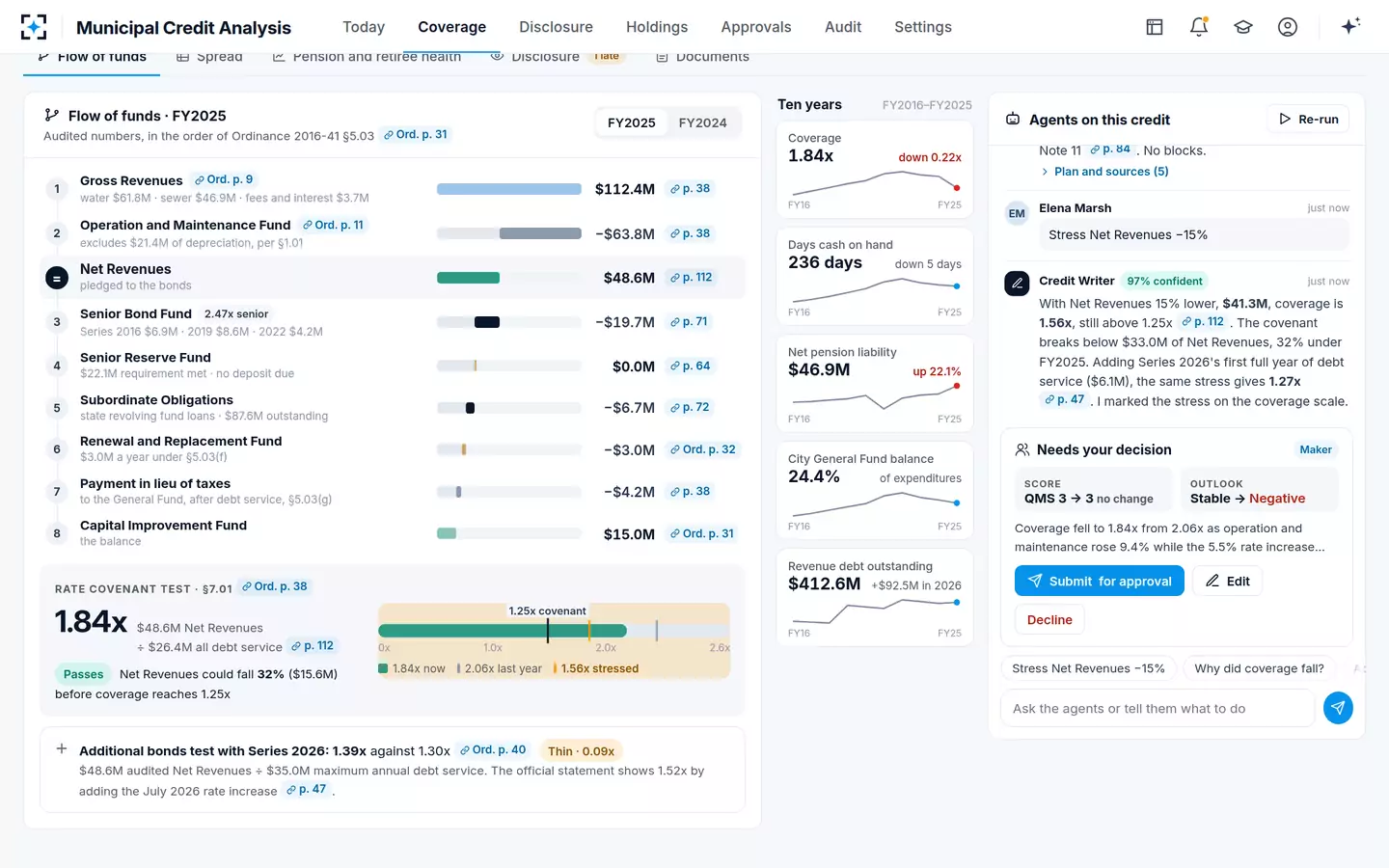1389x868 pixels.
Task: Open the Approvals tab
Action: click(756, 27)
